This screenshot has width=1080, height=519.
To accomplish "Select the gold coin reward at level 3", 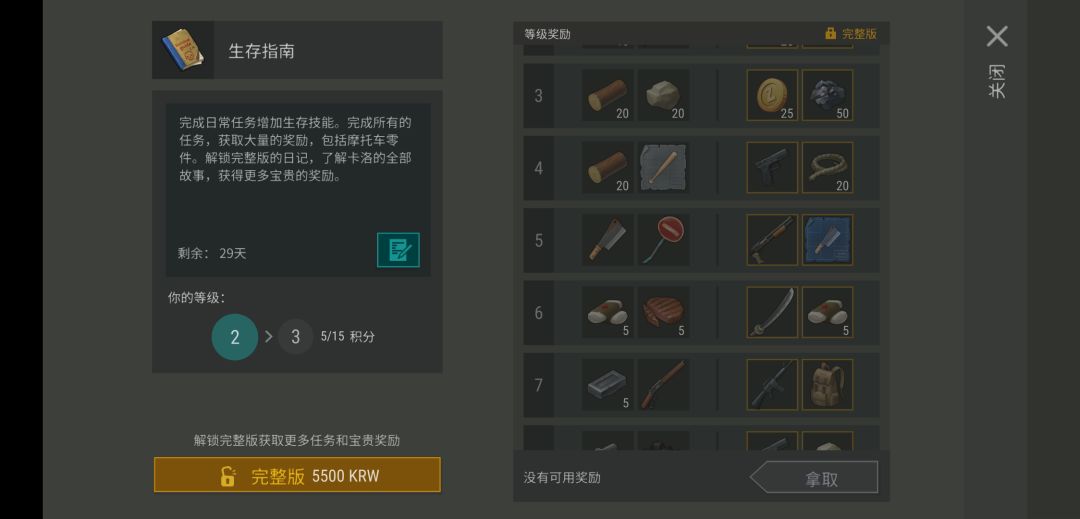I will point(772,95).
